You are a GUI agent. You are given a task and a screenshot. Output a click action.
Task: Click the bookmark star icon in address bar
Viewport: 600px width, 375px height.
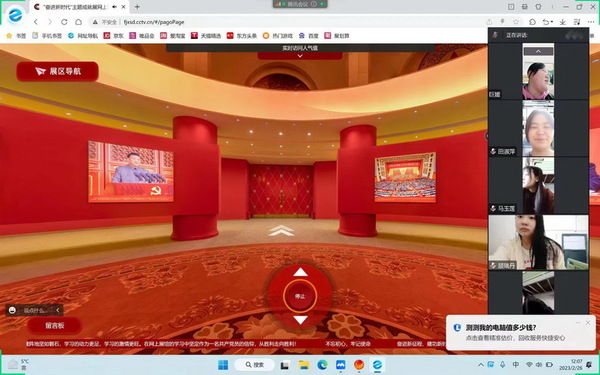(516, 22)
